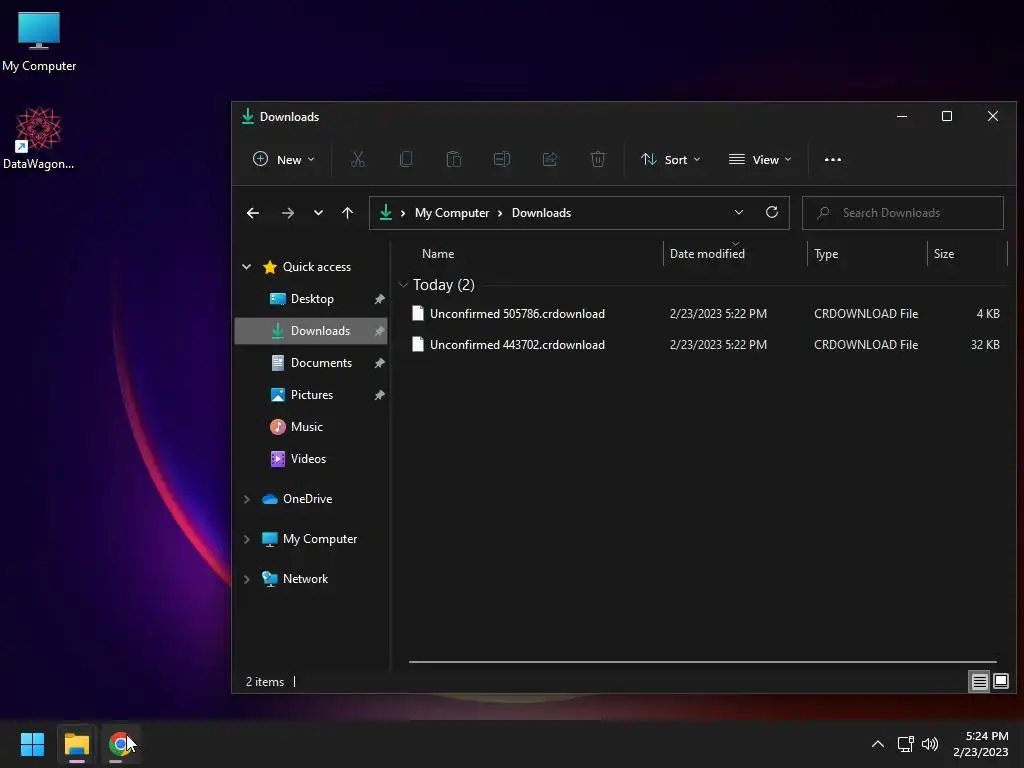Click file icon of Unconfirmed 443702.crdownload
The height and width of the screenshot is (768, 1024).
[x=418, y=345]
